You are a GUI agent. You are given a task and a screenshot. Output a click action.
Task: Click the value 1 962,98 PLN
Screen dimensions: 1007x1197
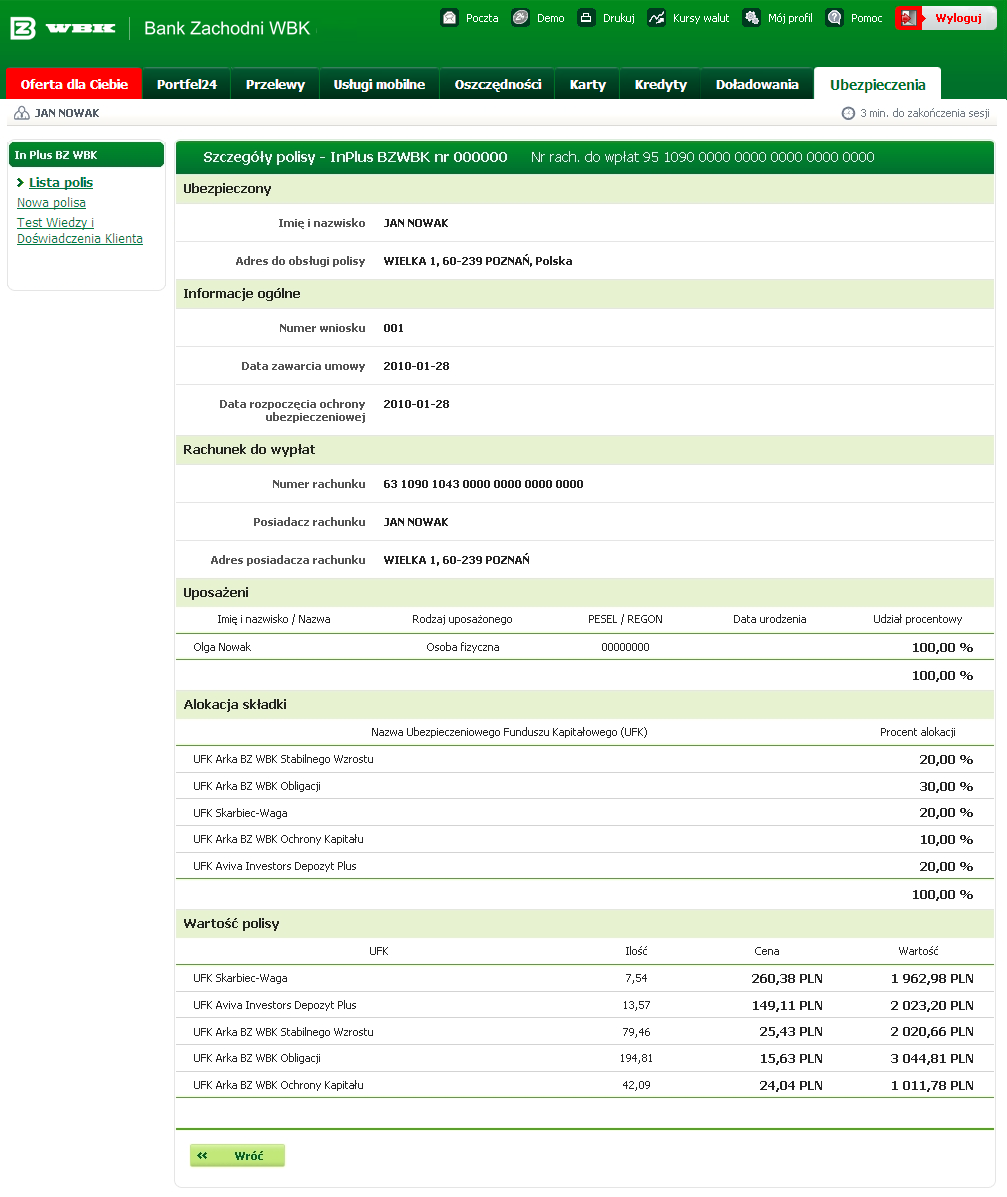pyautogui.click(x=932, y=979)
